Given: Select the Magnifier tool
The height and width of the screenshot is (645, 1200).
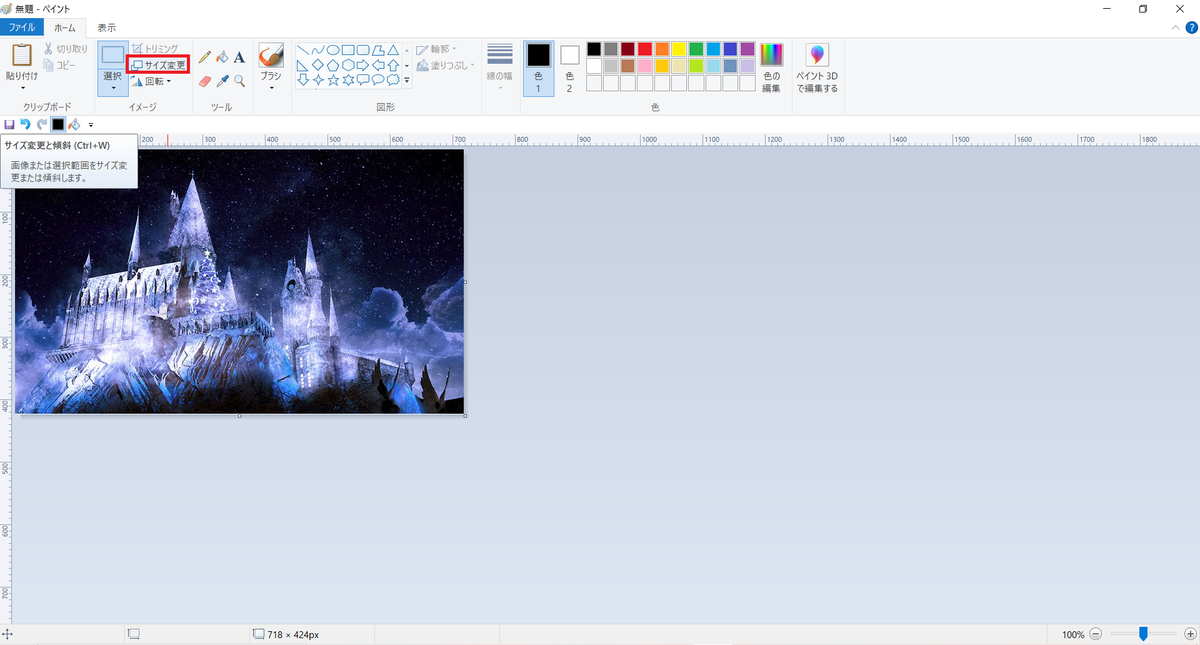Looking at the screenshot, I should point(240,81).
